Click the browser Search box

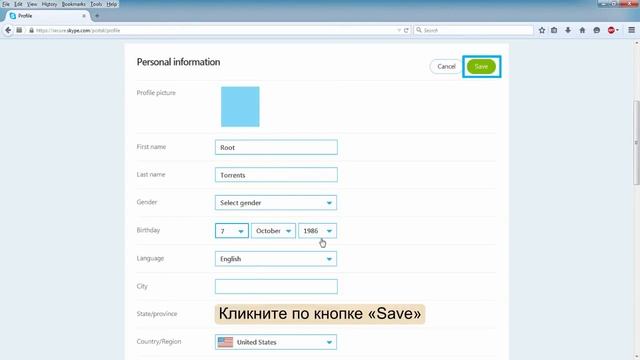[473, 30]
